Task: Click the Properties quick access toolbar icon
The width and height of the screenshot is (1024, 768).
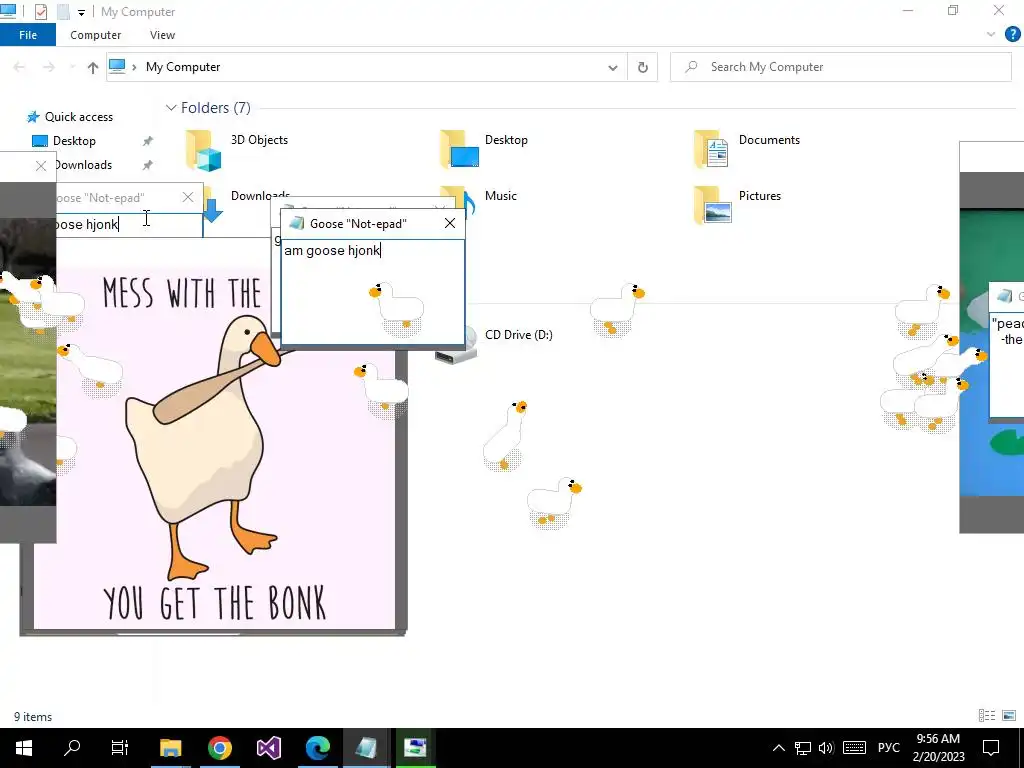Action: [x=40, y=12]
